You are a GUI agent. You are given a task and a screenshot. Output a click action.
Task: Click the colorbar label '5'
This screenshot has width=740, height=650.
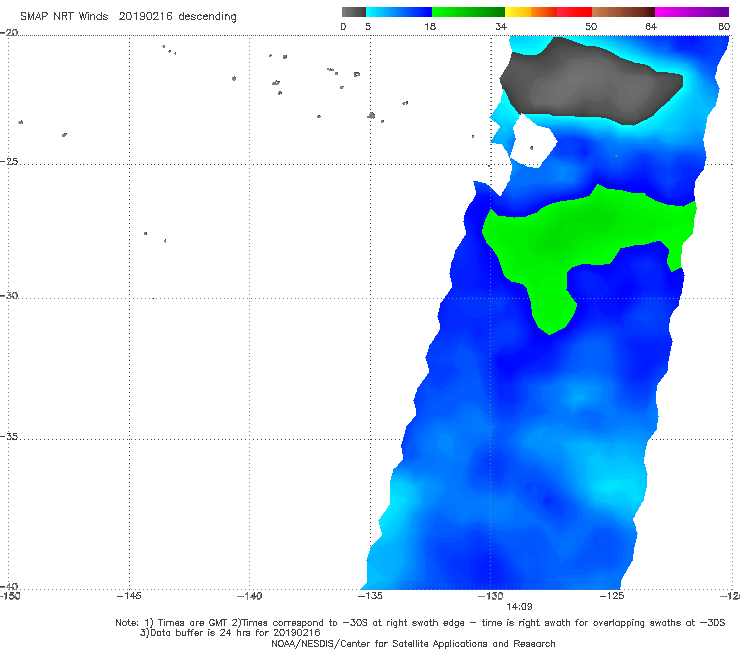368,26
